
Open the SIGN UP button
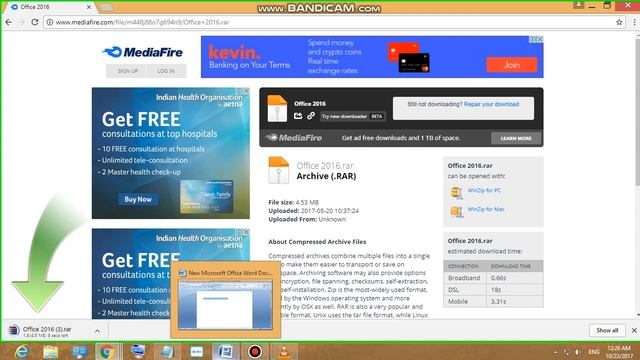[x=128, y=71]
